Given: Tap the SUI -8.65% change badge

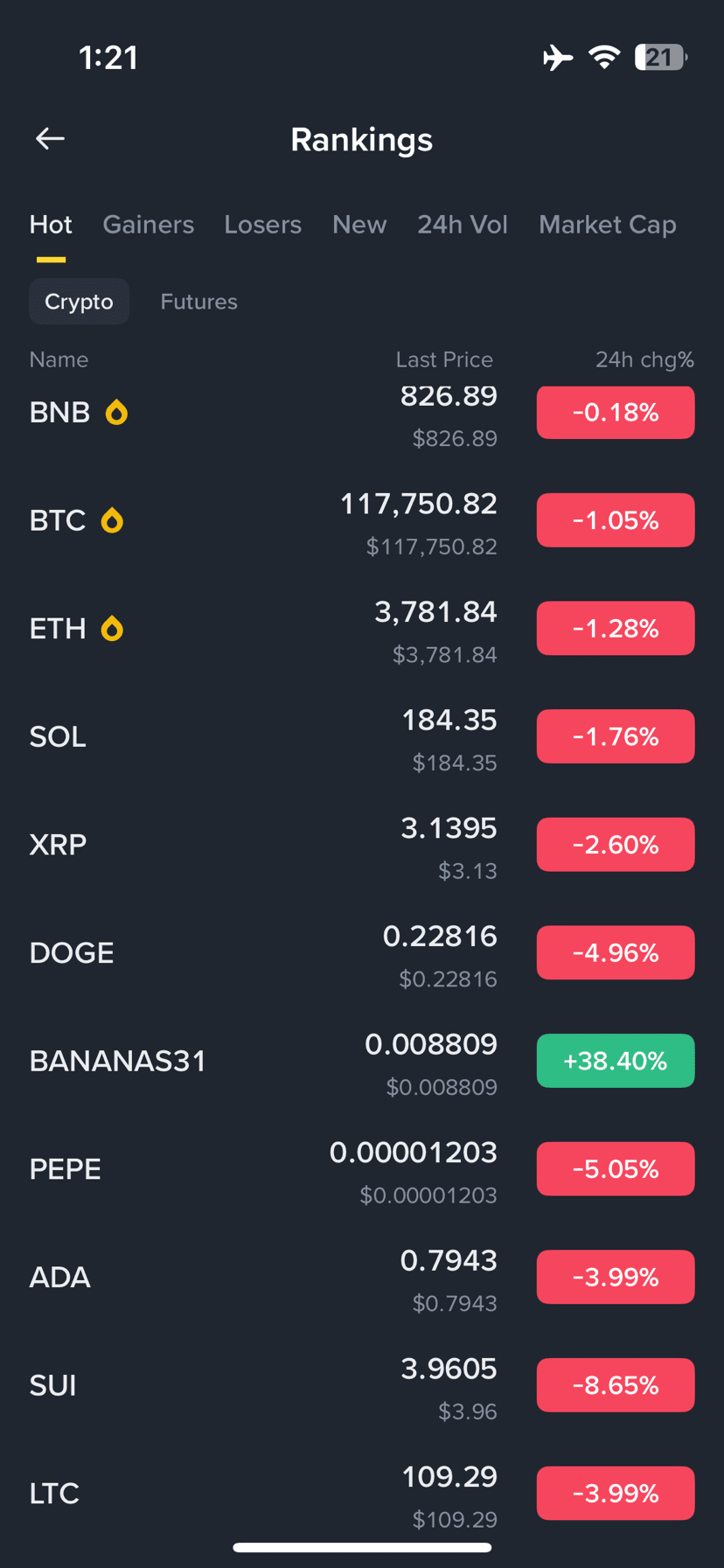Looking at the screenshot, I should point(616,1385).
